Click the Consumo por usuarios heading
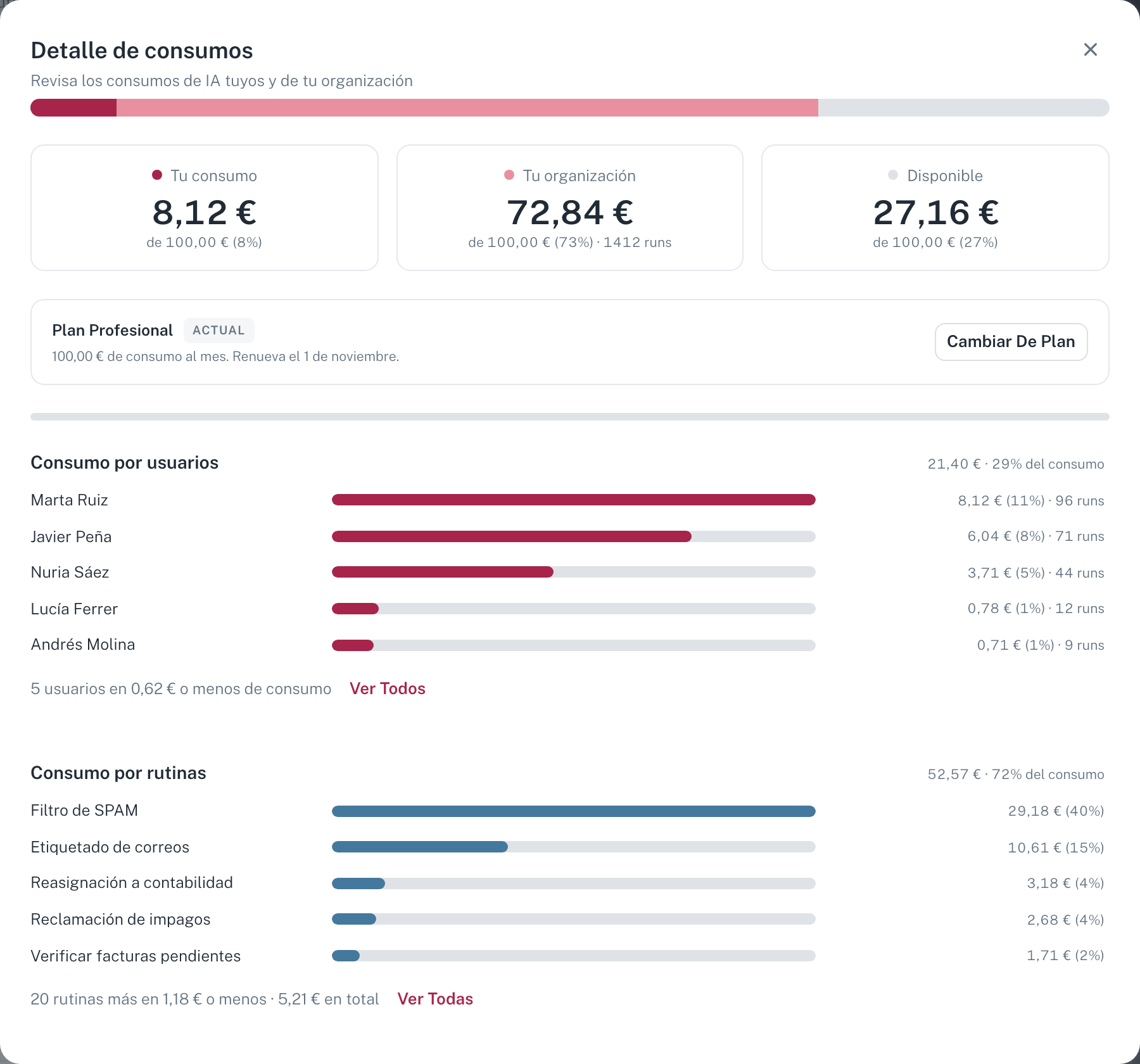 tap(125, 463)
